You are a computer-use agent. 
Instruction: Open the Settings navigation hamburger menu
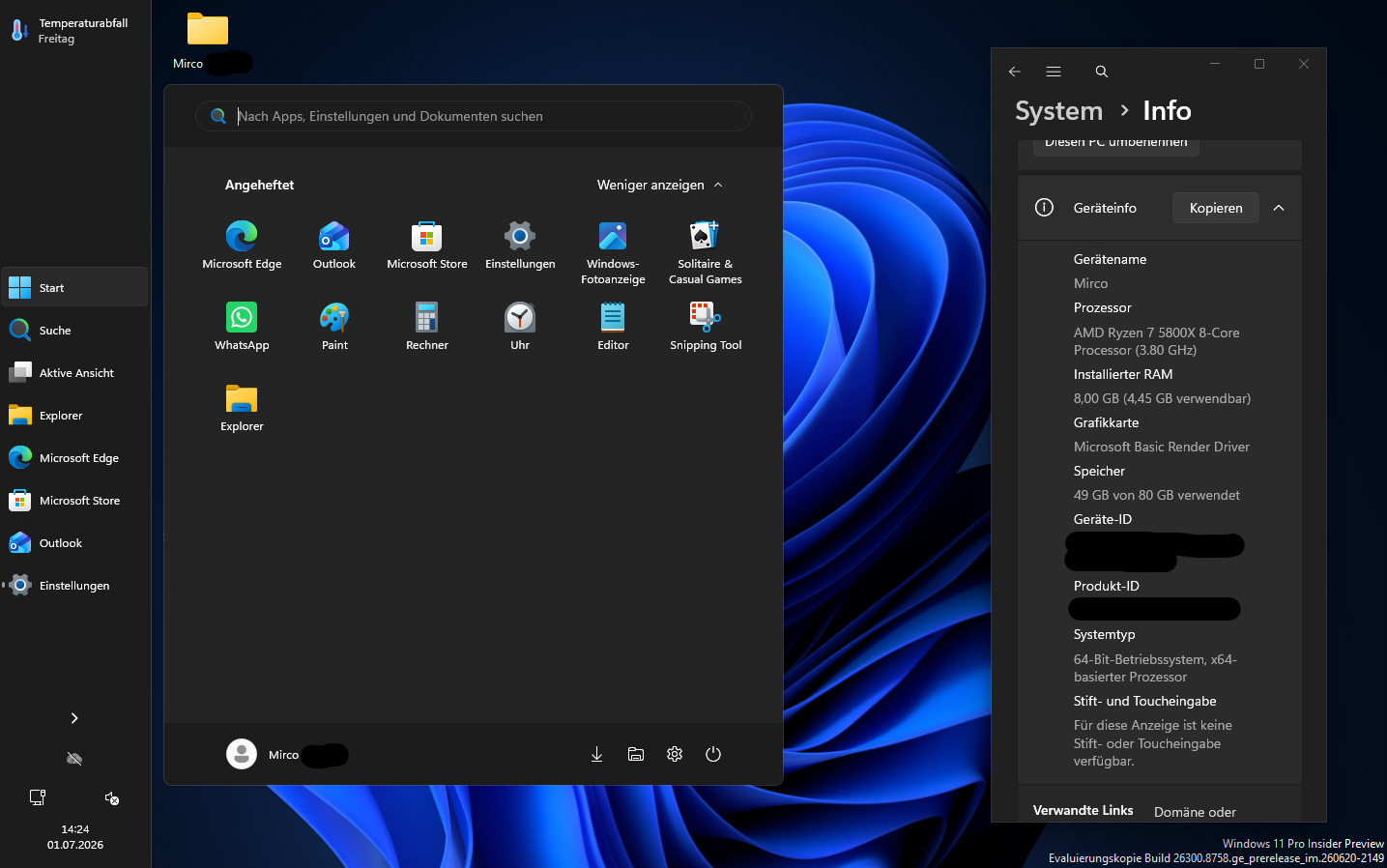[1054, 72]
